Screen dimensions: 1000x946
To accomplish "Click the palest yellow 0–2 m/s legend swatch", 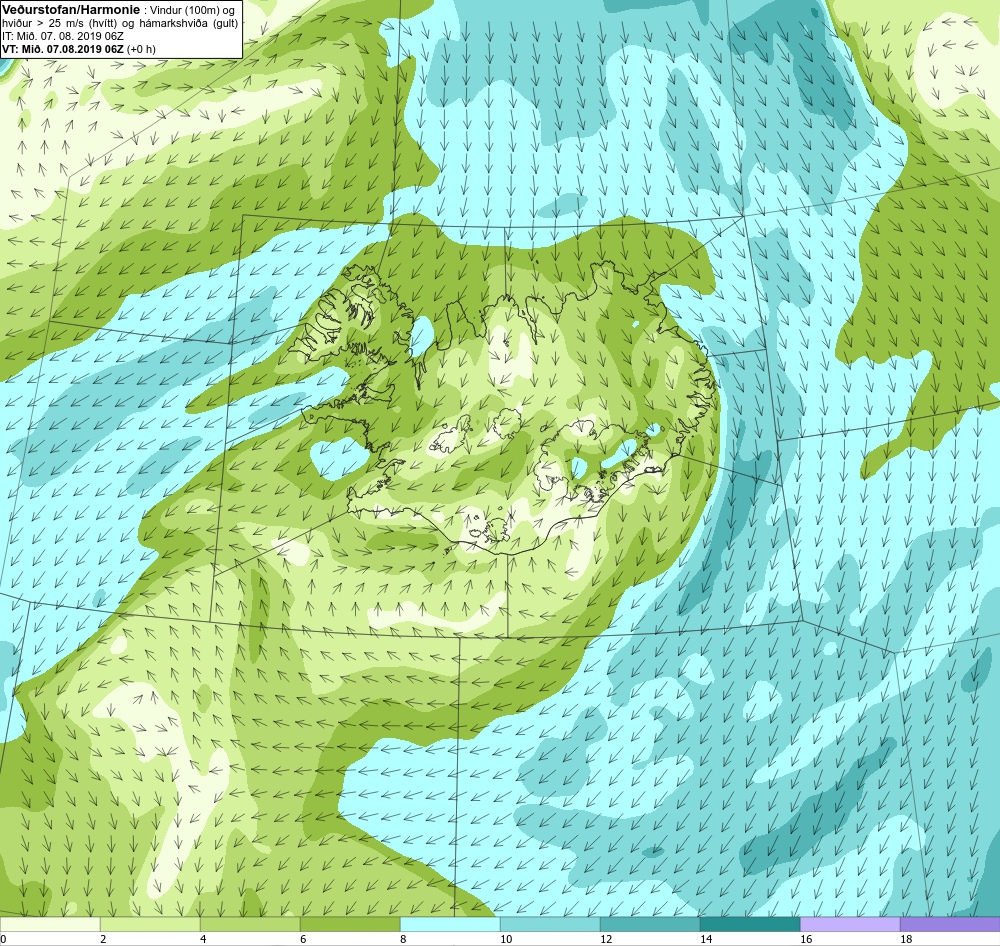I will [50, 925].
